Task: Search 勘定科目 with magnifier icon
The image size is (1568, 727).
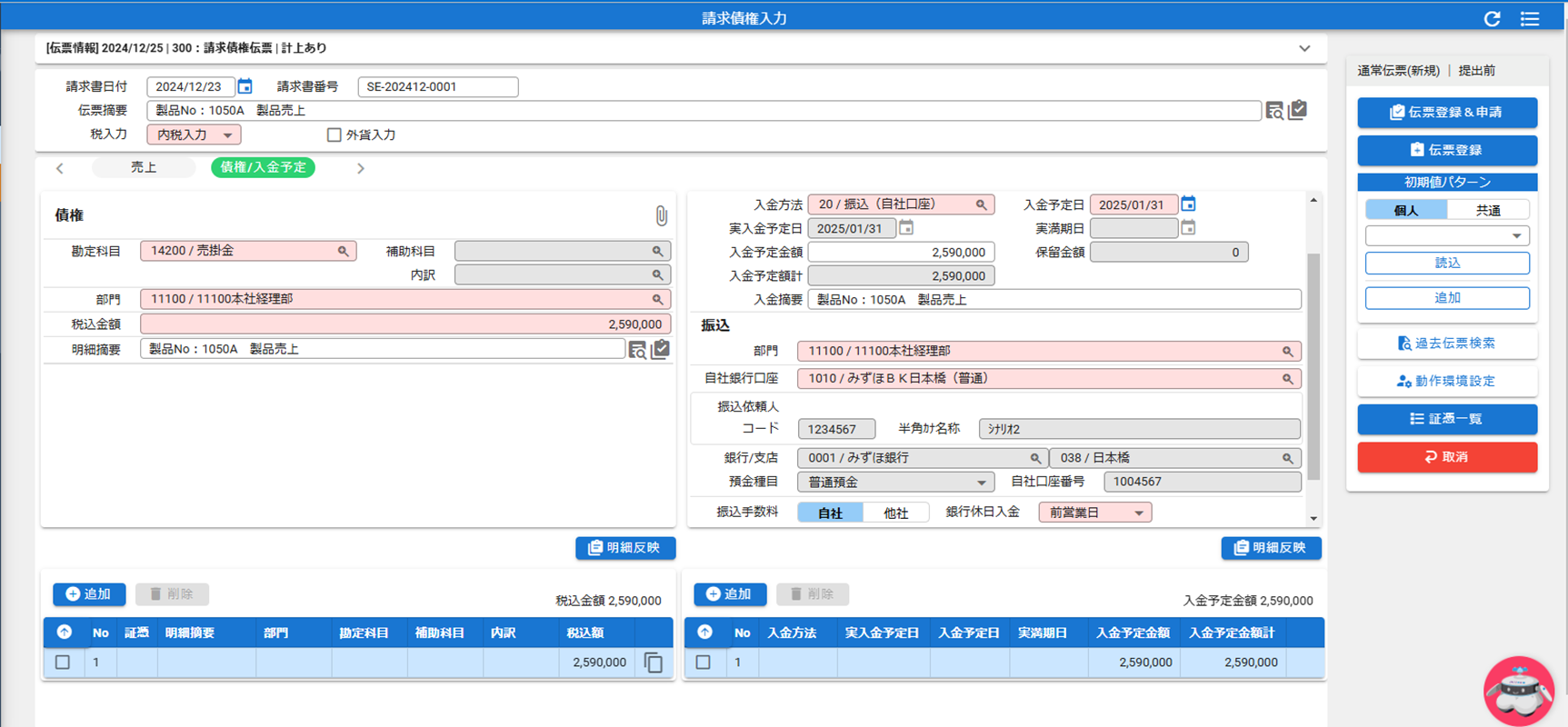Action: tap(344, 251)
